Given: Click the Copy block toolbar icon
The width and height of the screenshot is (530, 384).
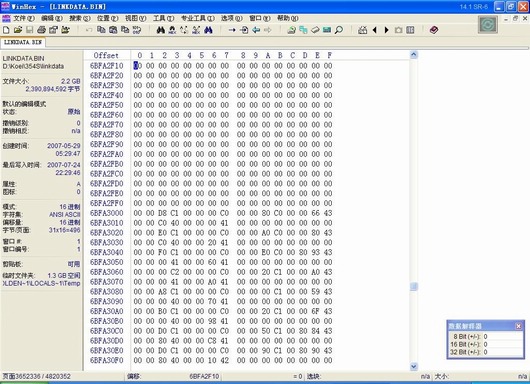Looking at the screenshot, I should (101, 30).
